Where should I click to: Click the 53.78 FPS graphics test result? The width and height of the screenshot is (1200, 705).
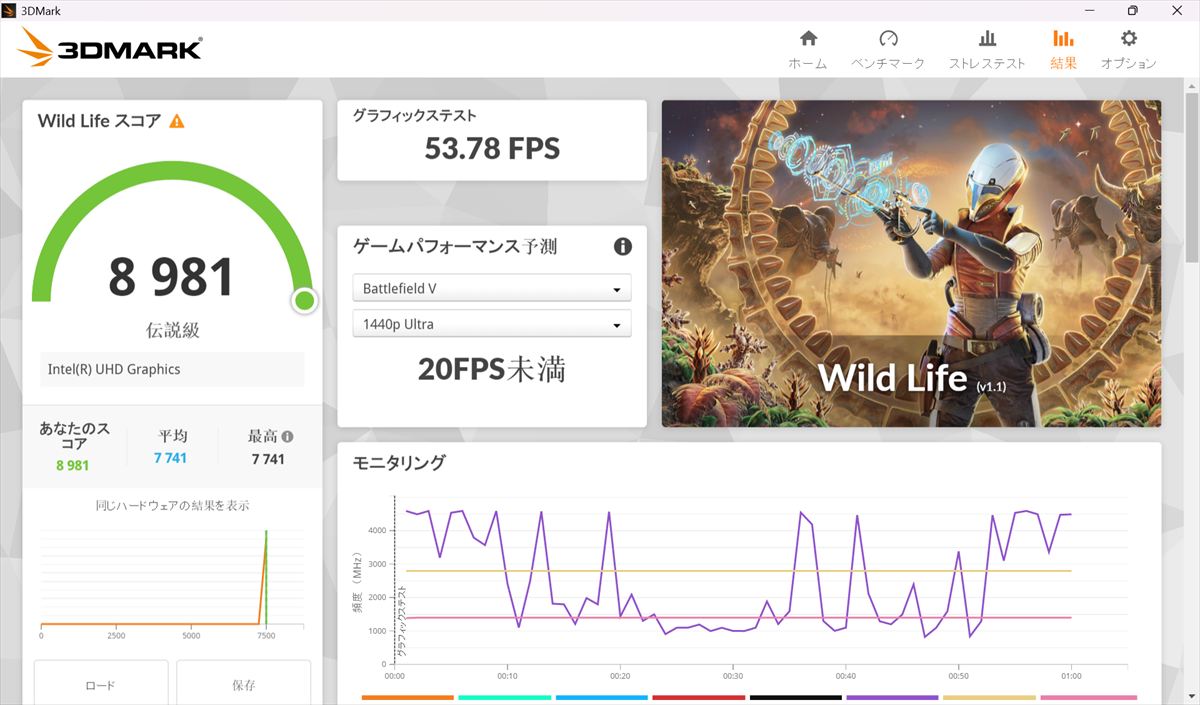click(x=492, y=149)
